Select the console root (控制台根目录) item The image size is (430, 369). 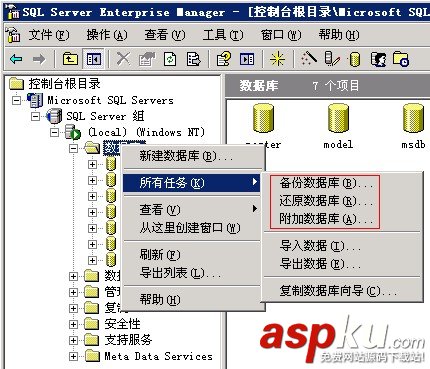pyautogui.click(x=64, y=84)
